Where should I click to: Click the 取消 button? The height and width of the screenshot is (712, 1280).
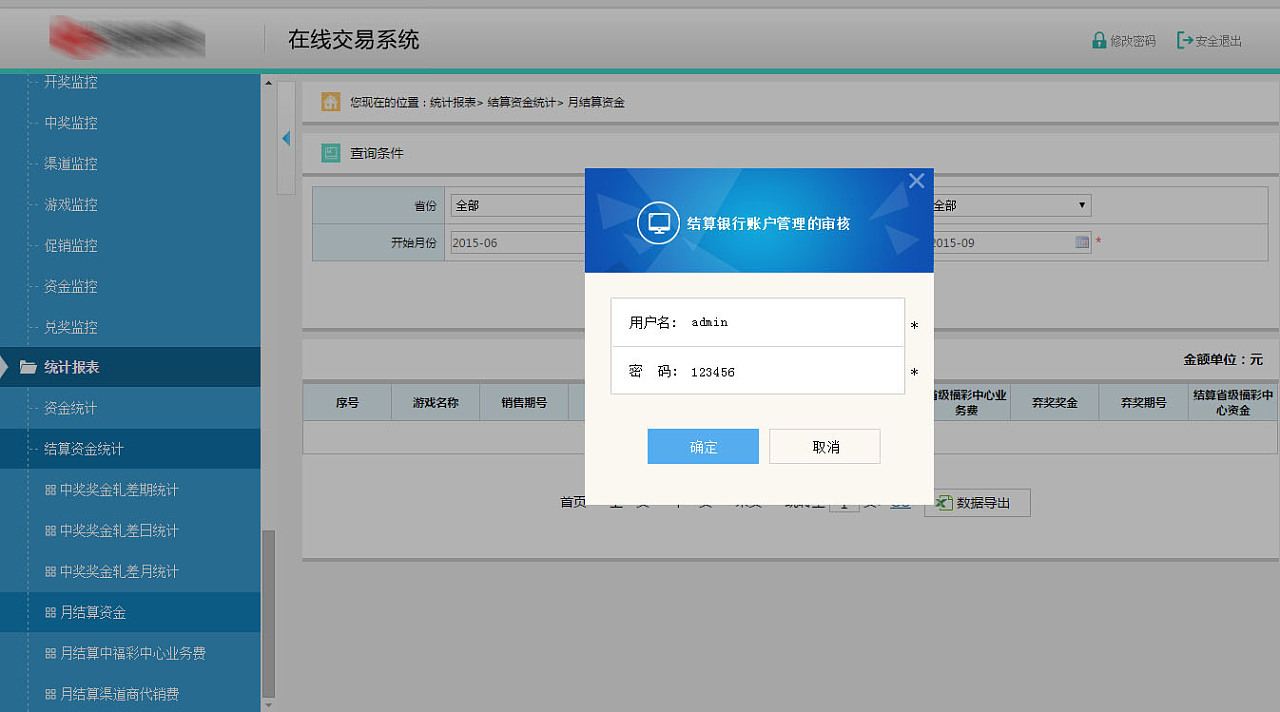(x=825, y=447)
